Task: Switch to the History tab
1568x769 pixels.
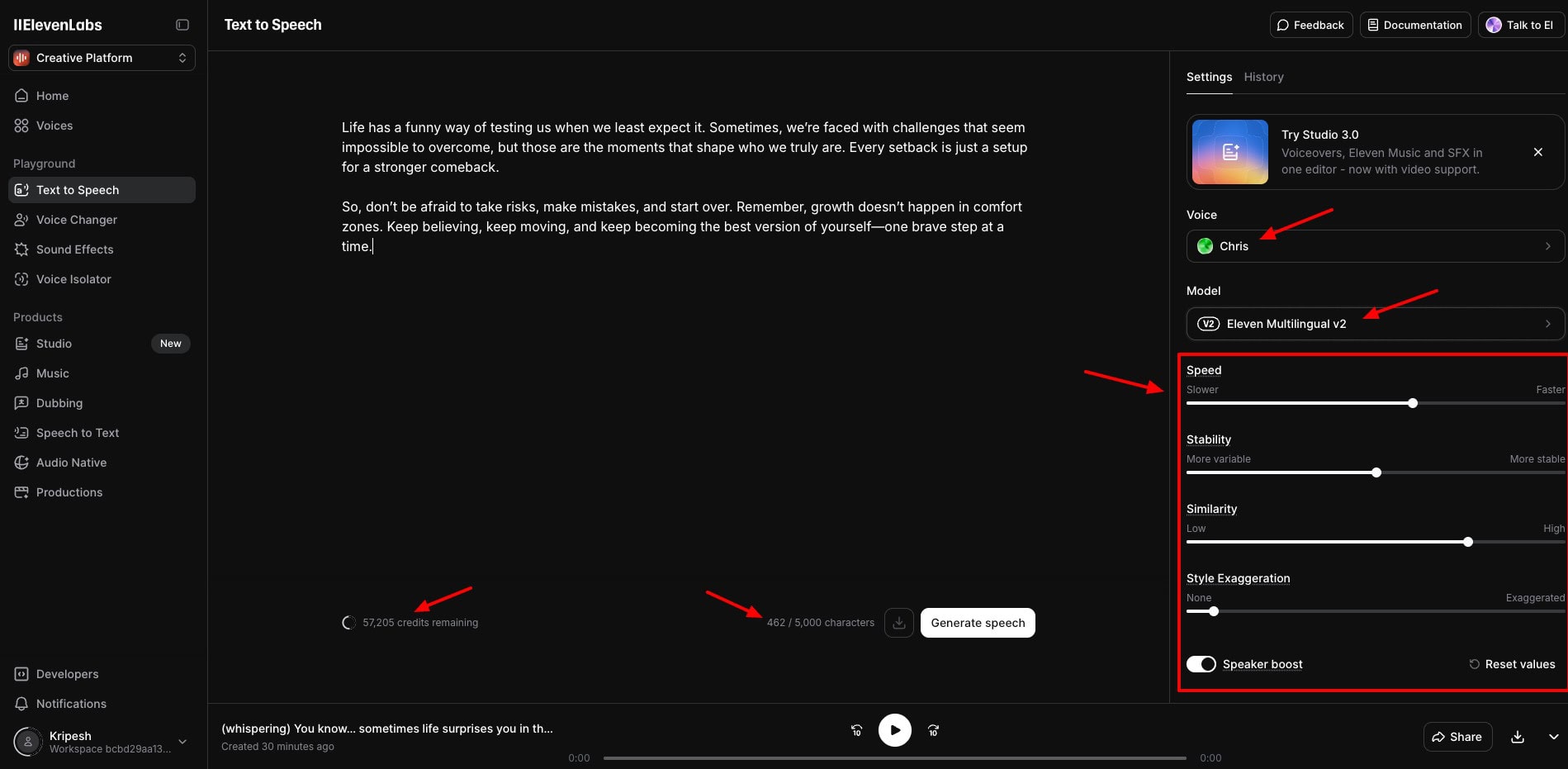Action: pyautogui.click(x=1263, y=77)
